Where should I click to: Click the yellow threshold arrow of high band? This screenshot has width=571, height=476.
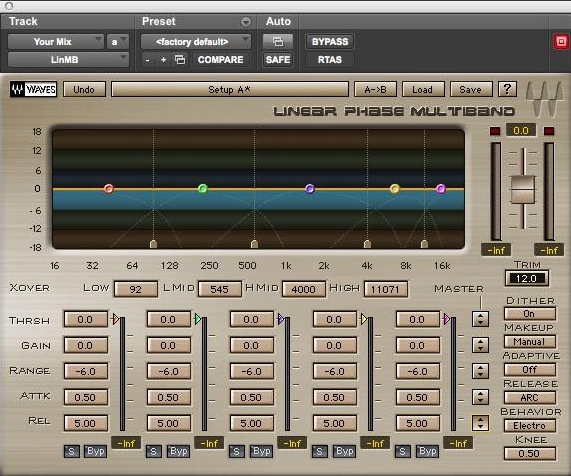point(364,319)
